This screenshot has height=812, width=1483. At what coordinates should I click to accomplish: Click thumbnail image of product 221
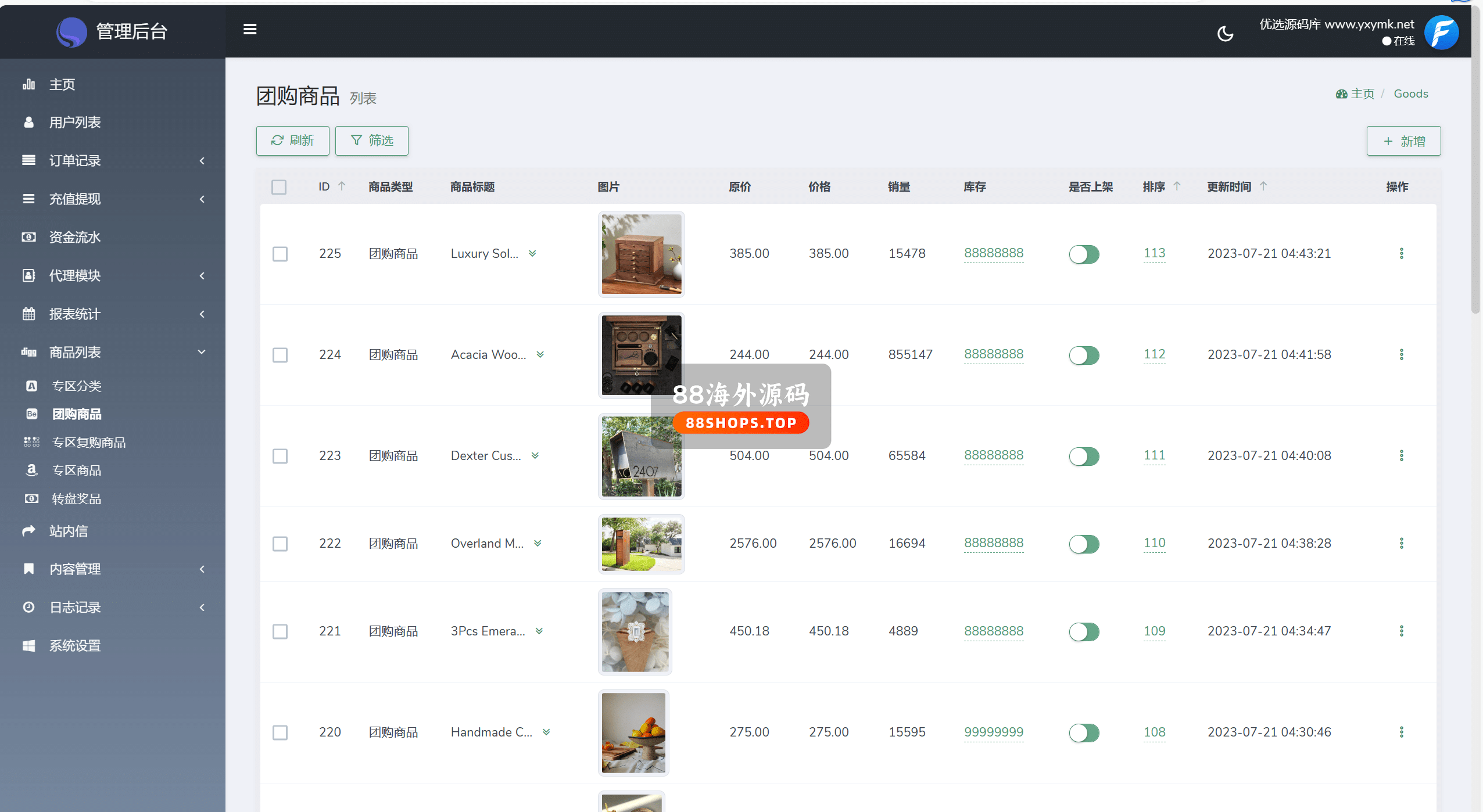pyautogui.click(x=635, y=631)
